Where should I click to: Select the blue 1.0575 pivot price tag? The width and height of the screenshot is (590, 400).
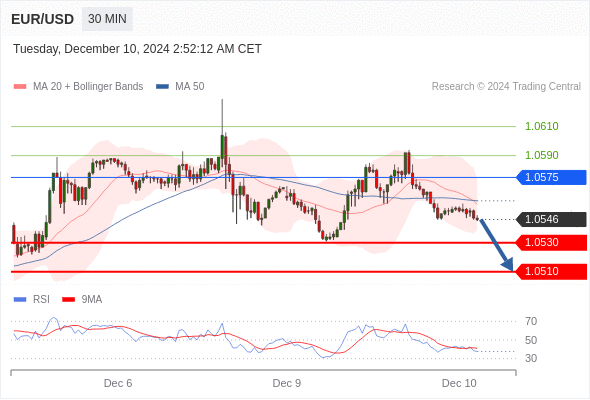click(x=551, y=177)
